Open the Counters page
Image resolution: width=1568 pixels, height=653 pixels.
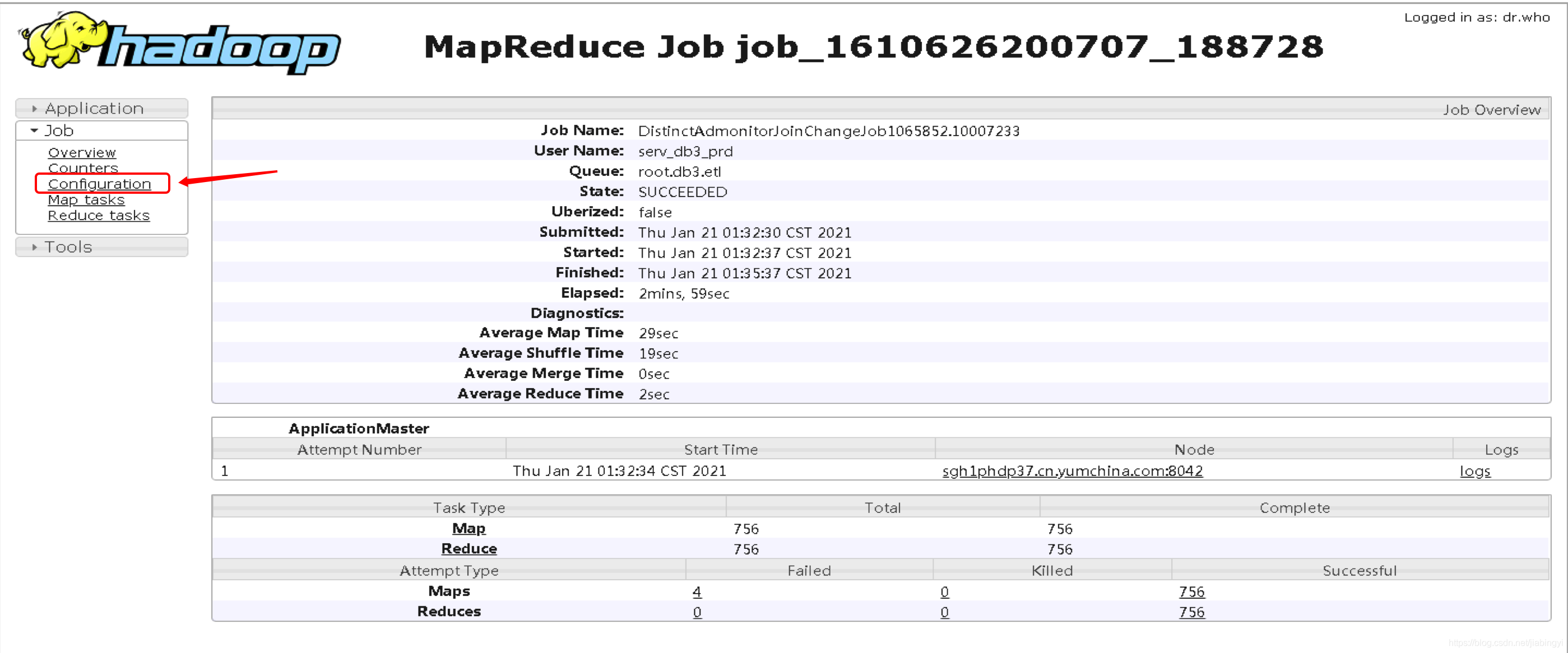click(83, 168)
